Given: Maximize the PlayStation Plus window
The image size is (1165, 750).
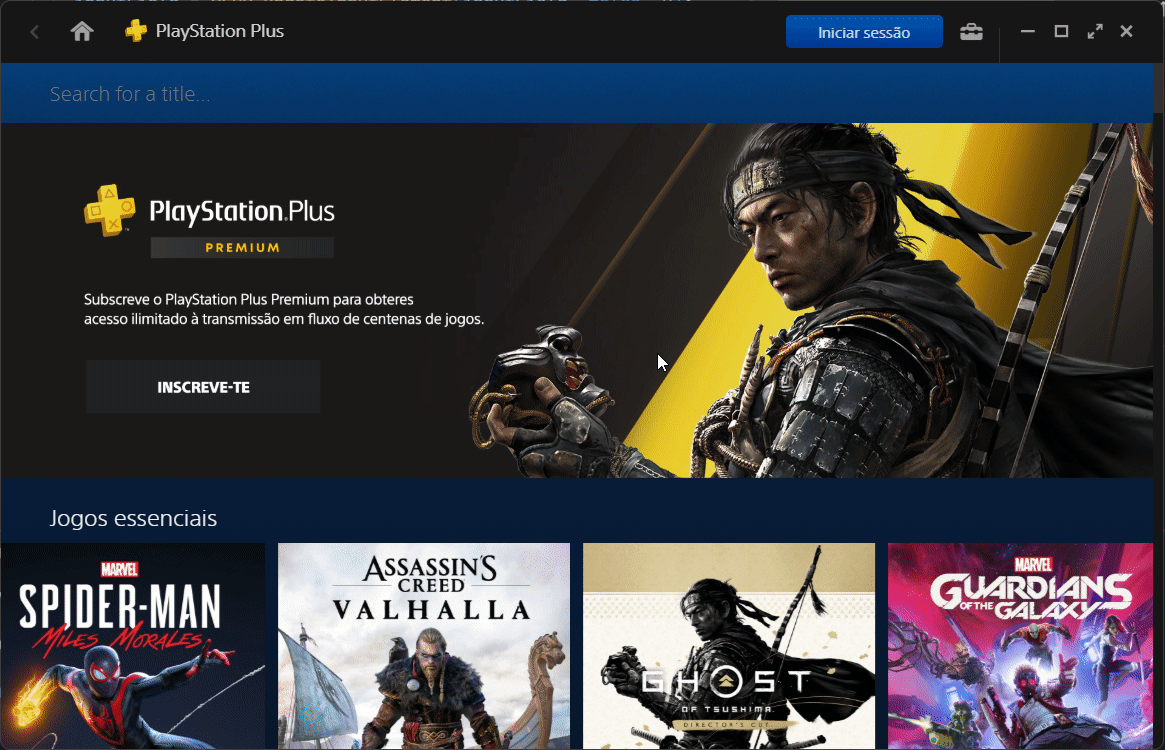Looking at the screenshot, I should (1061, 31).
